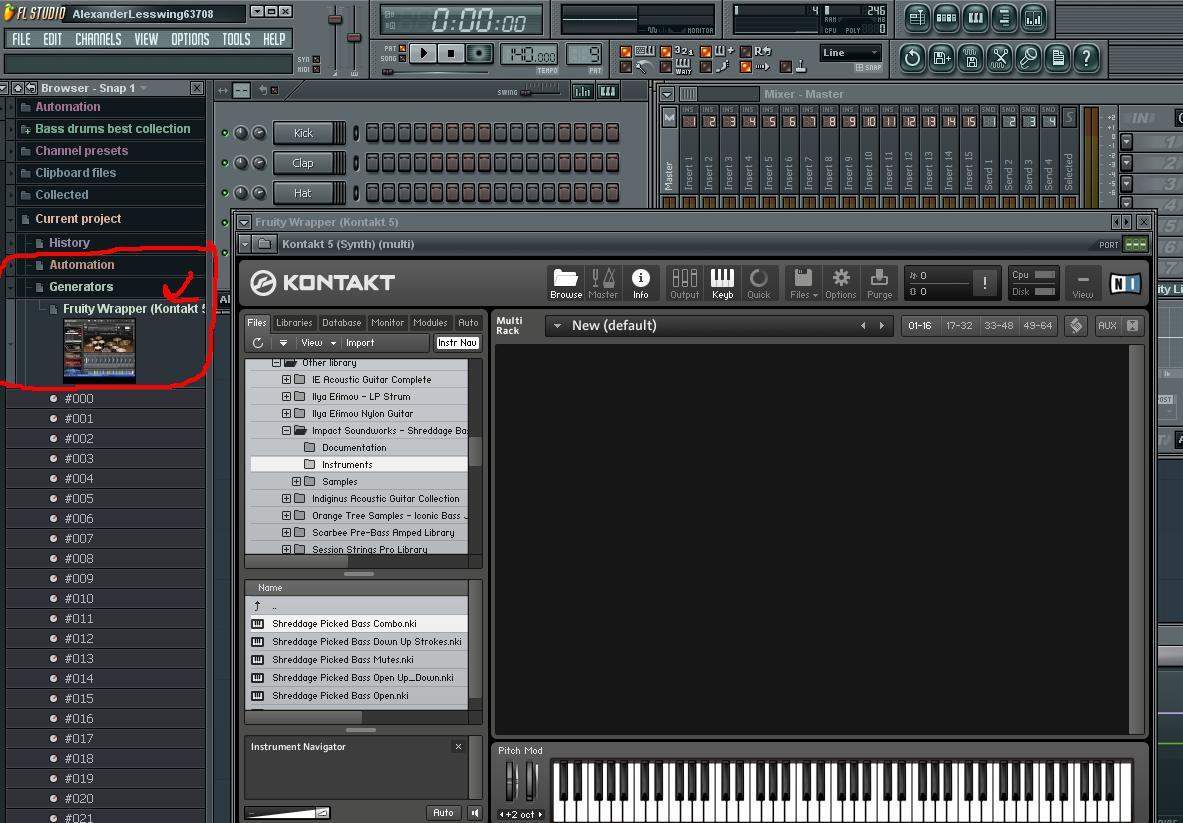Click Kontakt Pitch wheel
Viewport: 1183px width, 823px height.
(510, 781)
